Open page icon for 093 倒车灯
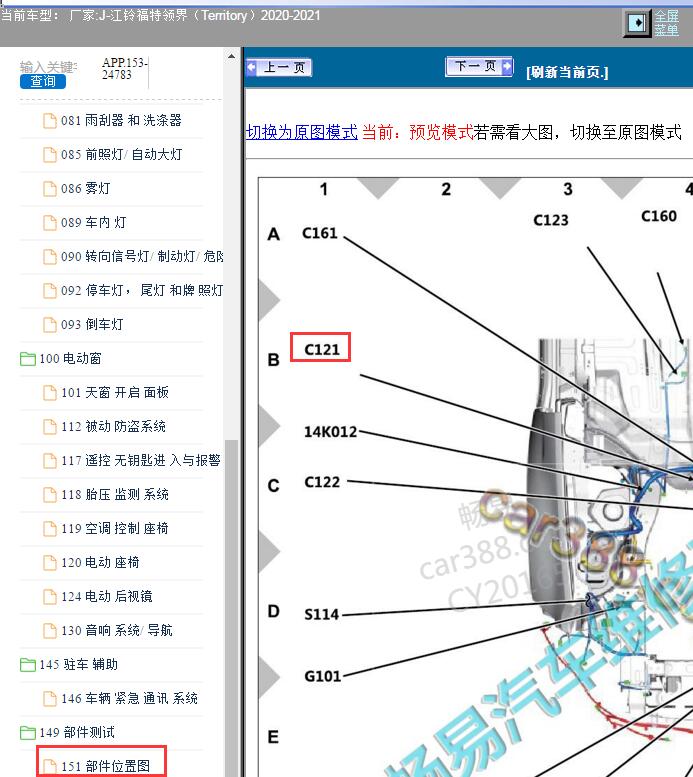This screenshot has height=777, width=693. 50,325
